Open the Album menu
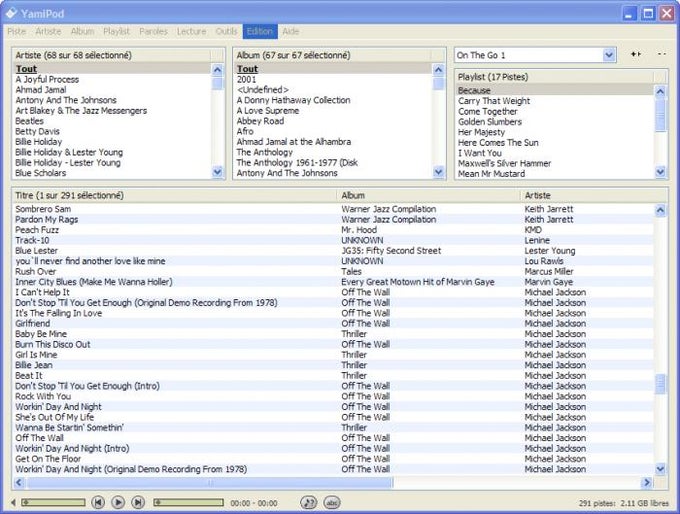 (82, 31)
